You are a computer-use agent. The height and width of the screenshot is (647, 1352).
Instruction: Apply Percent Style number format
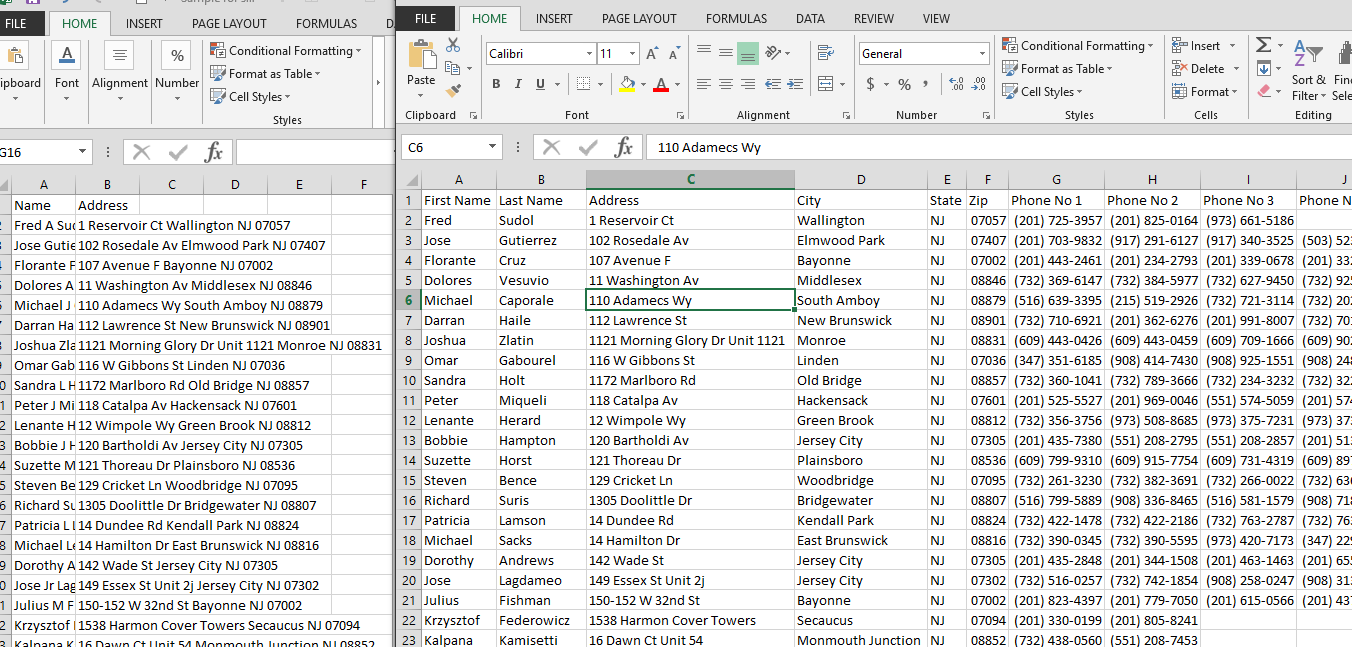click(x=904, y=84)
